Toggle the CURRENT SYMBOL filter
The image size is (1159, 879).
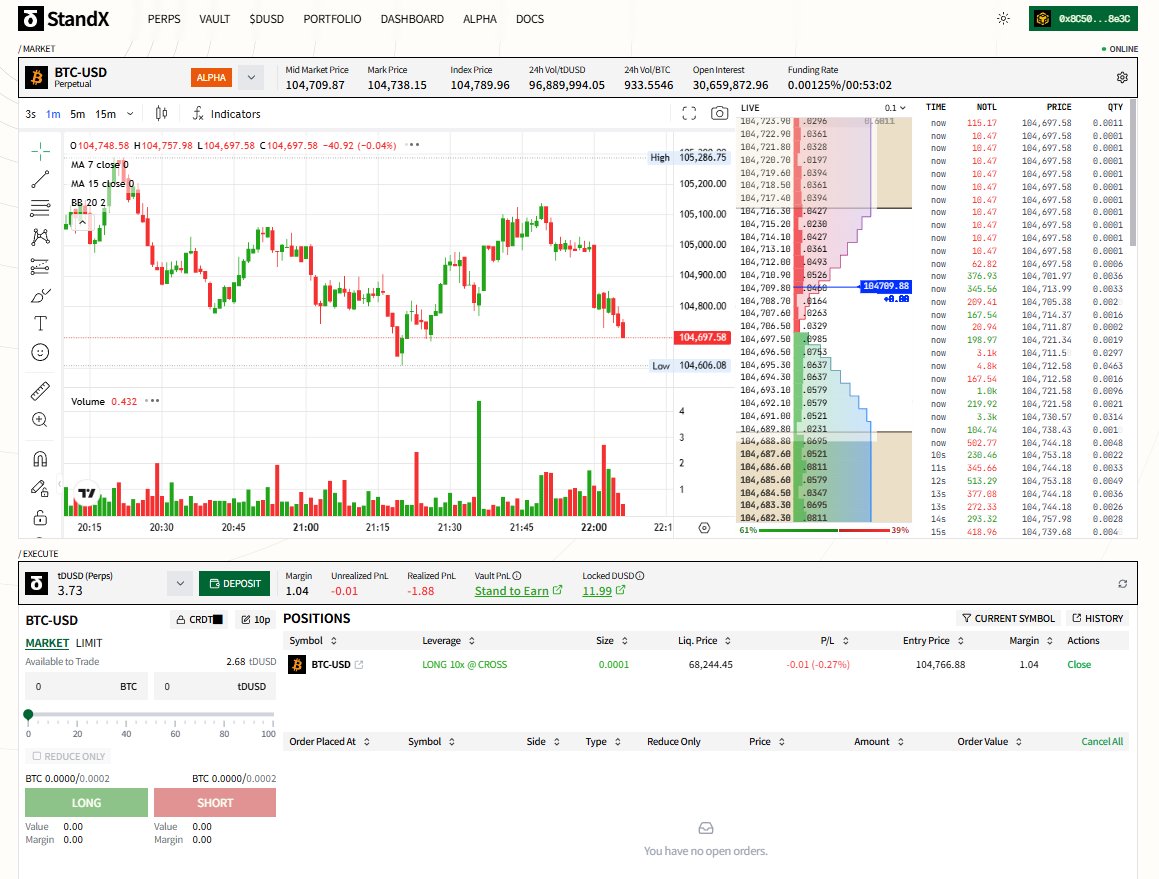pos(1008,618)
